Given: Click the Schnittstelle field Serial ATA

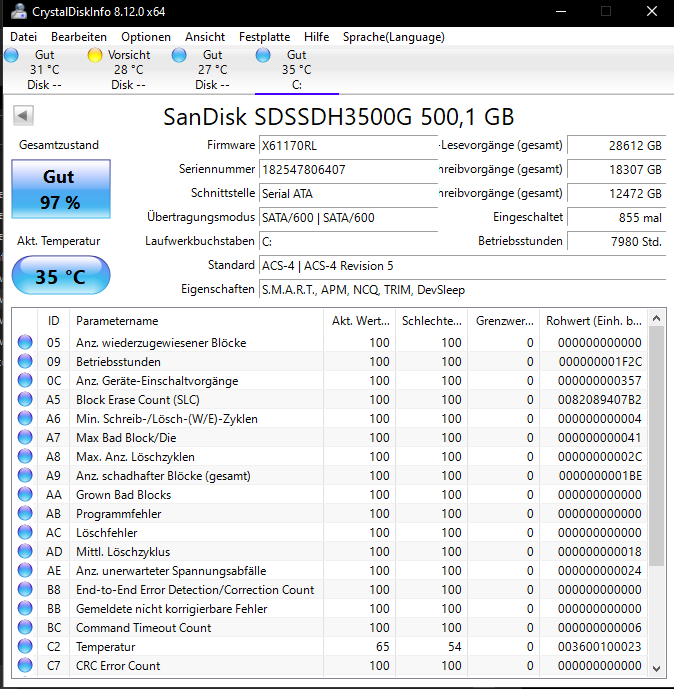Looking at the screenshot, I should click(348, 194).
